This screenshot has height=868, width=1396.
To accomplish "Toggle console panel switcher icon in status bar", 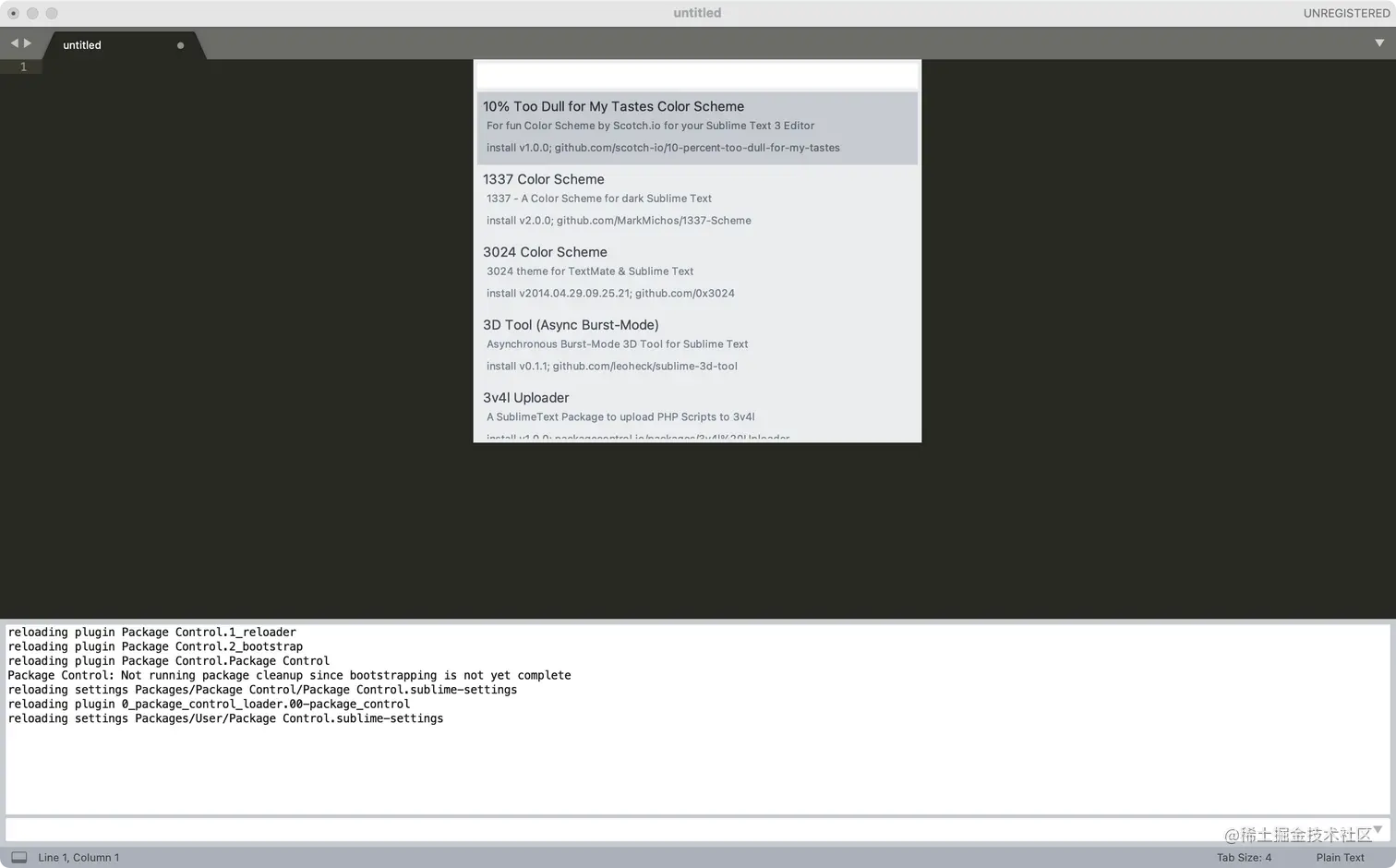I will [18, 857].
